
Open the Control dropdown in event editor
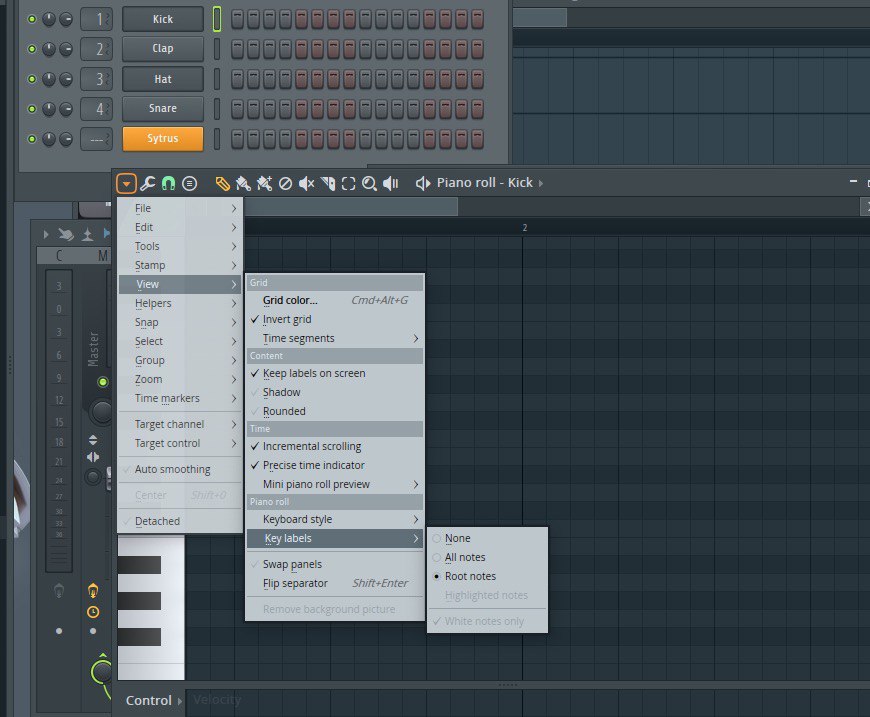154,700
